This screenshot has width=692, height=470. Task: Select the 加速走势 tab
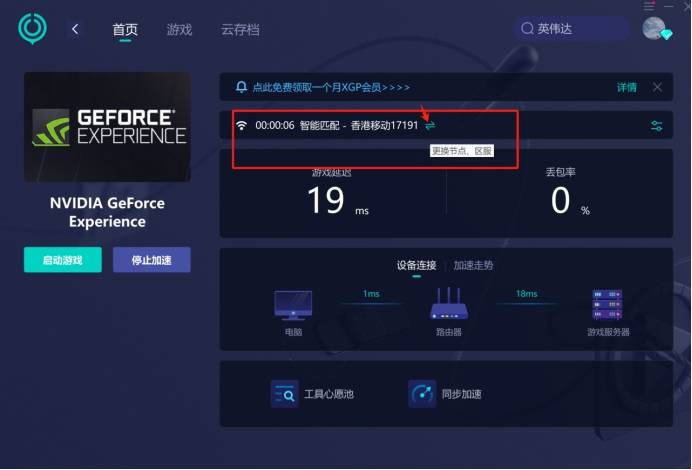pyautogui.click(x=473, y=265)
